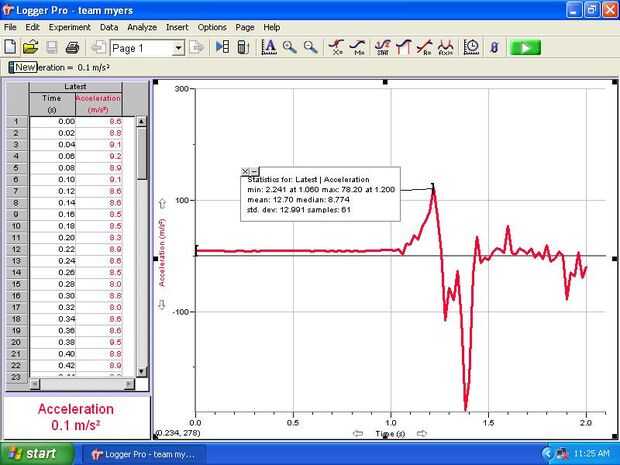Open a file with the folder icon
Viewport: 620px width, 465px height.
point(30,47)
